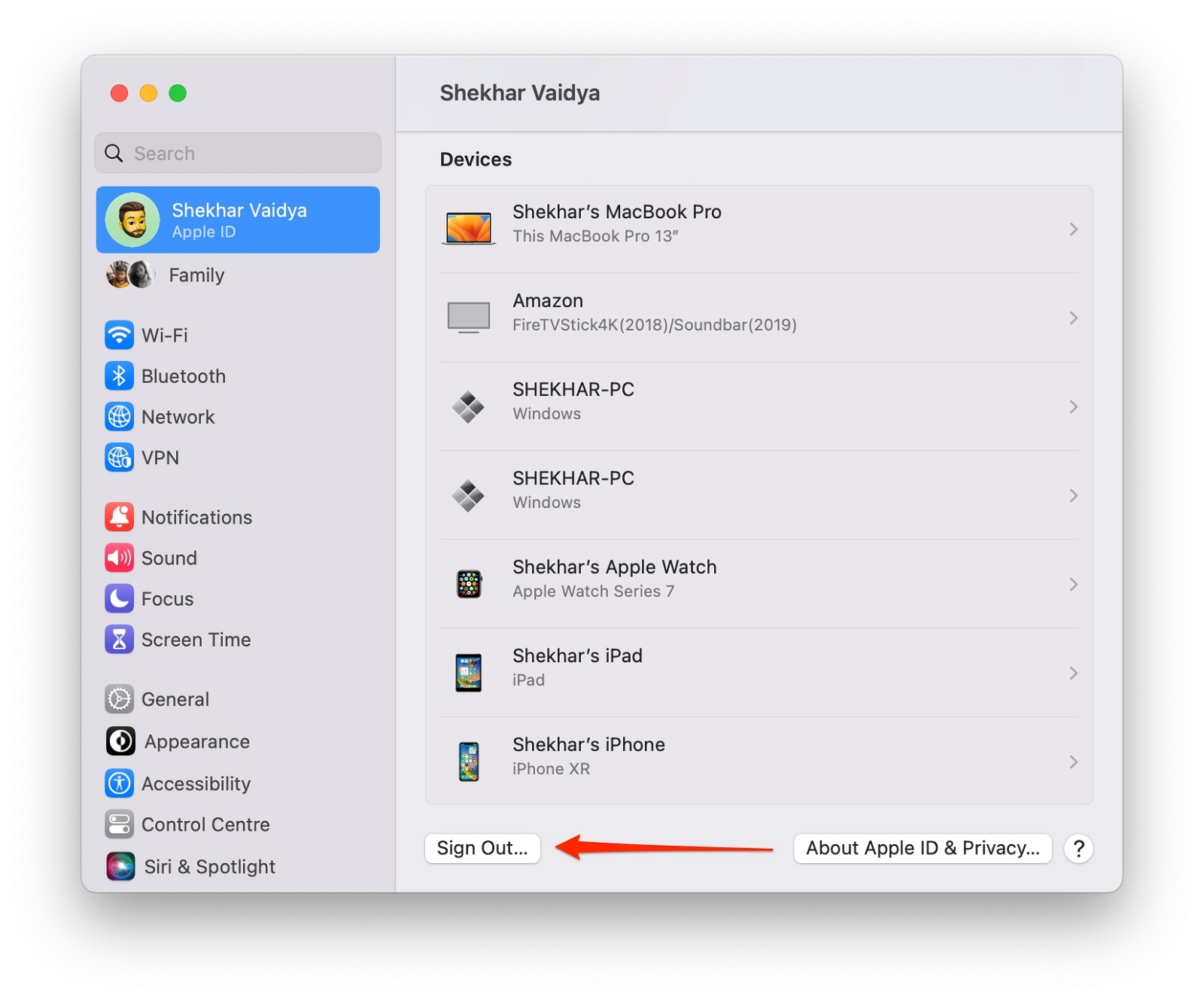1204x1000 pixels.
Task: Click the second SHEKHAR-PC Windows icon
Action: (x=468, y=495)
